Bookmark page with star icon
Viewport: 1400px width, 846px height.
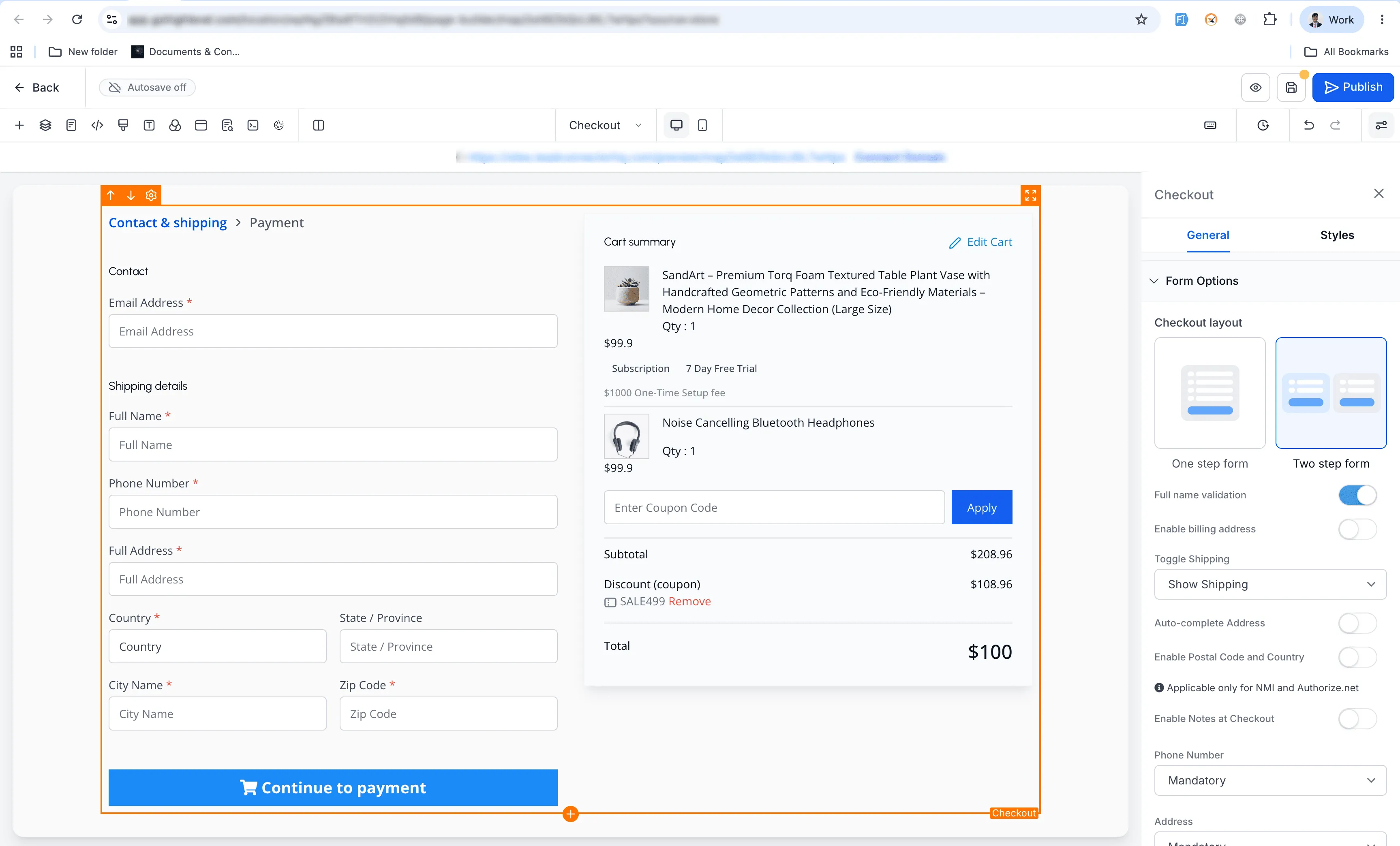tap(1141, 20)
